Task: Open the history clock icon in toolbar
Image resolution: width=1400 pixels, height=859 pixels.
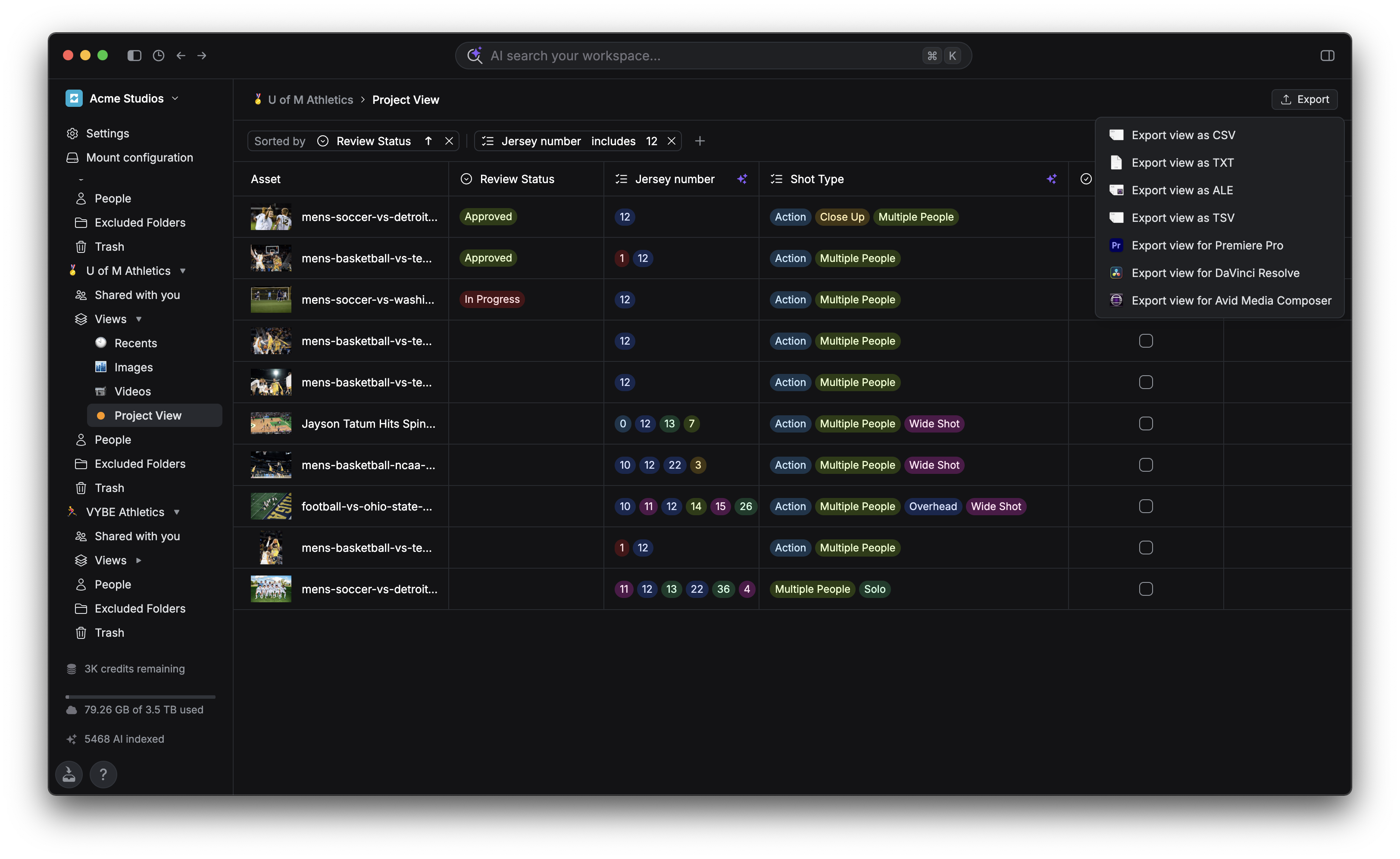Action: [159, 55]
